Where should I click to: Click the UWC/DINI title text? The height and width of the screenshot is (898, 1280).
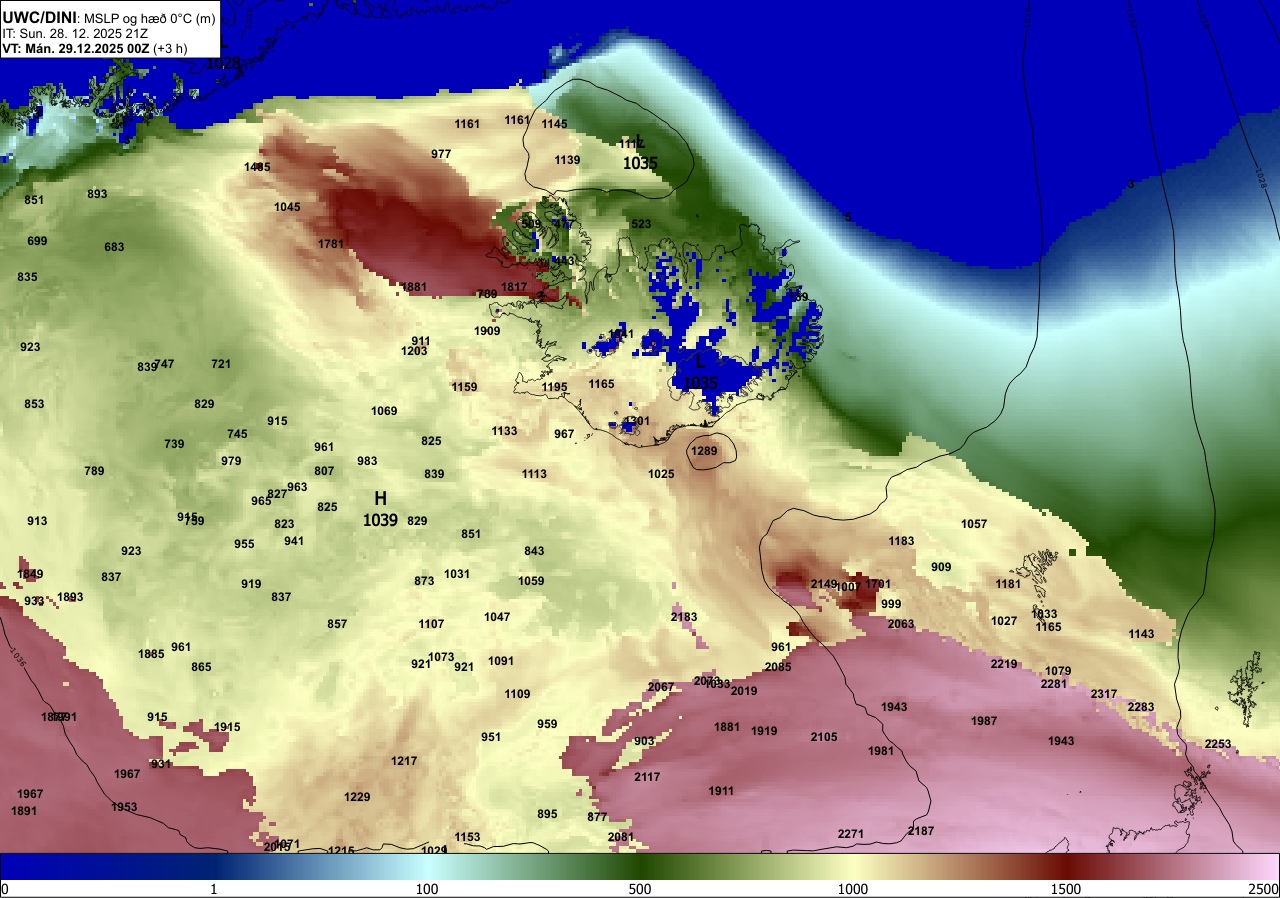39,16
